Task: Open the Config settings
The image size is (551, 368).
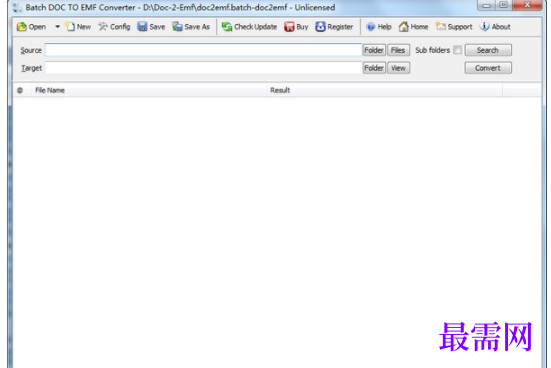Action: coord(114,27)
